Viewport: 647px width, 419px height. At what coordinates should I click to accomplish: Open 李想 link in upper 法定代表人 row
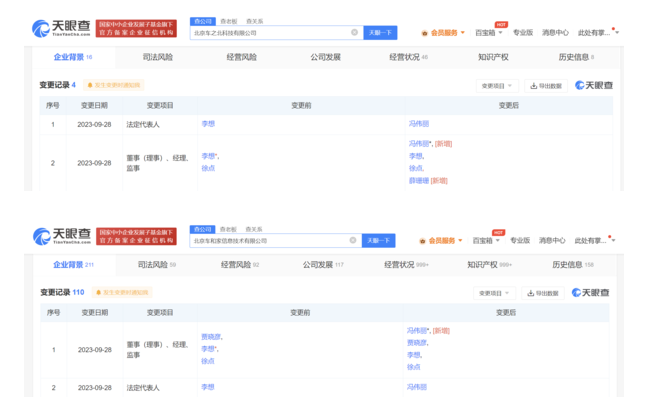(x=208, y=124)
